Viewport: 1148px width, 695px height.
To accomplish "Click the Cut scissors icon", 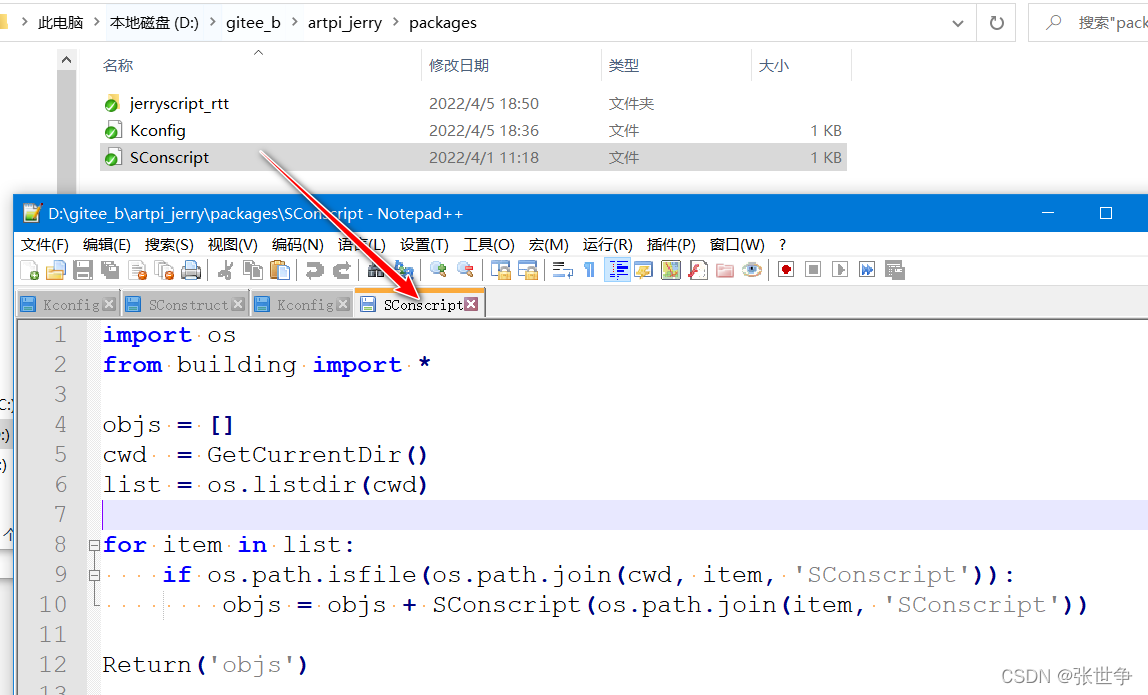I will click(226, 270).
